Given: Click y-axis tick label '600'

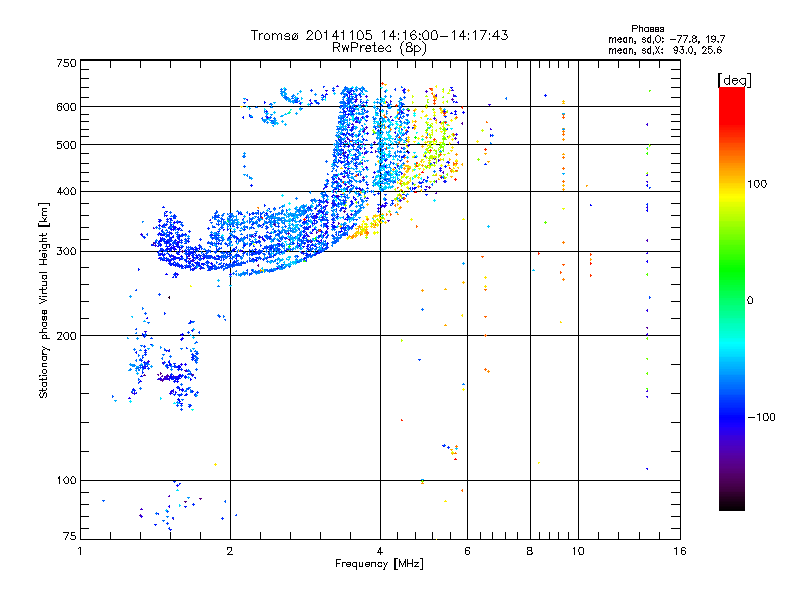Looking at the screenshot, I should coord(66,107).
